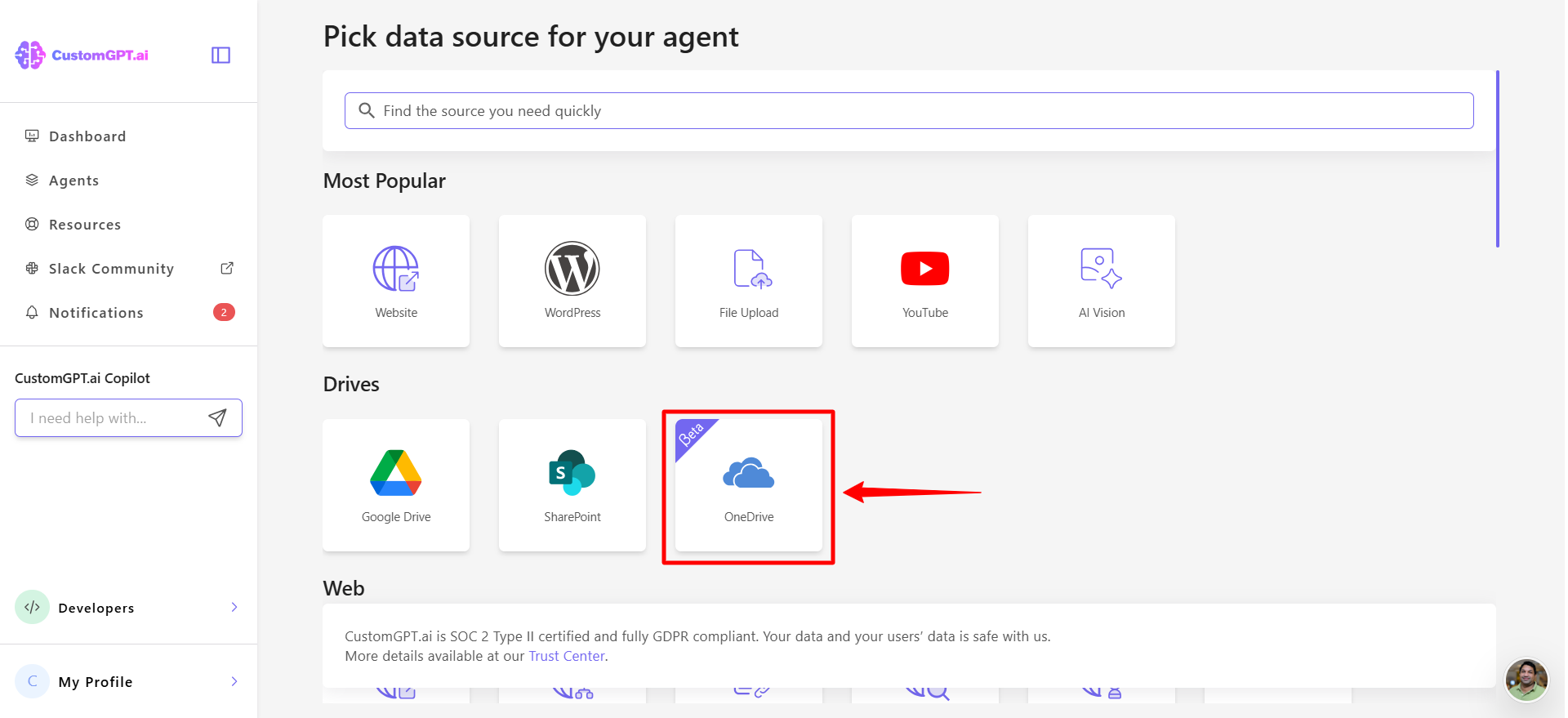Open the Developers section label

pos(96,608)
